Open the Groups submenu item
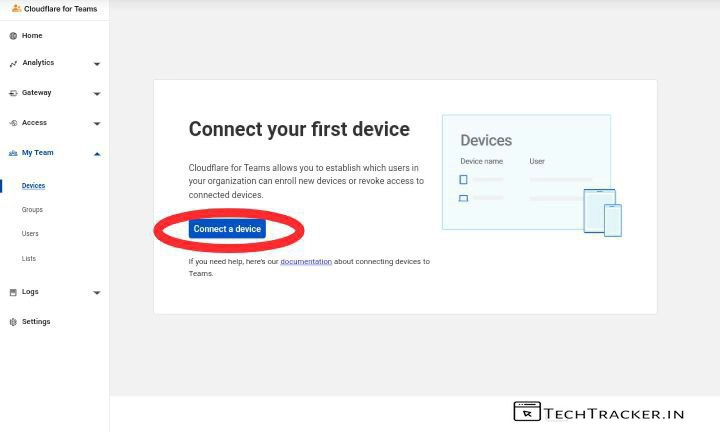 [x=32, y=210]
